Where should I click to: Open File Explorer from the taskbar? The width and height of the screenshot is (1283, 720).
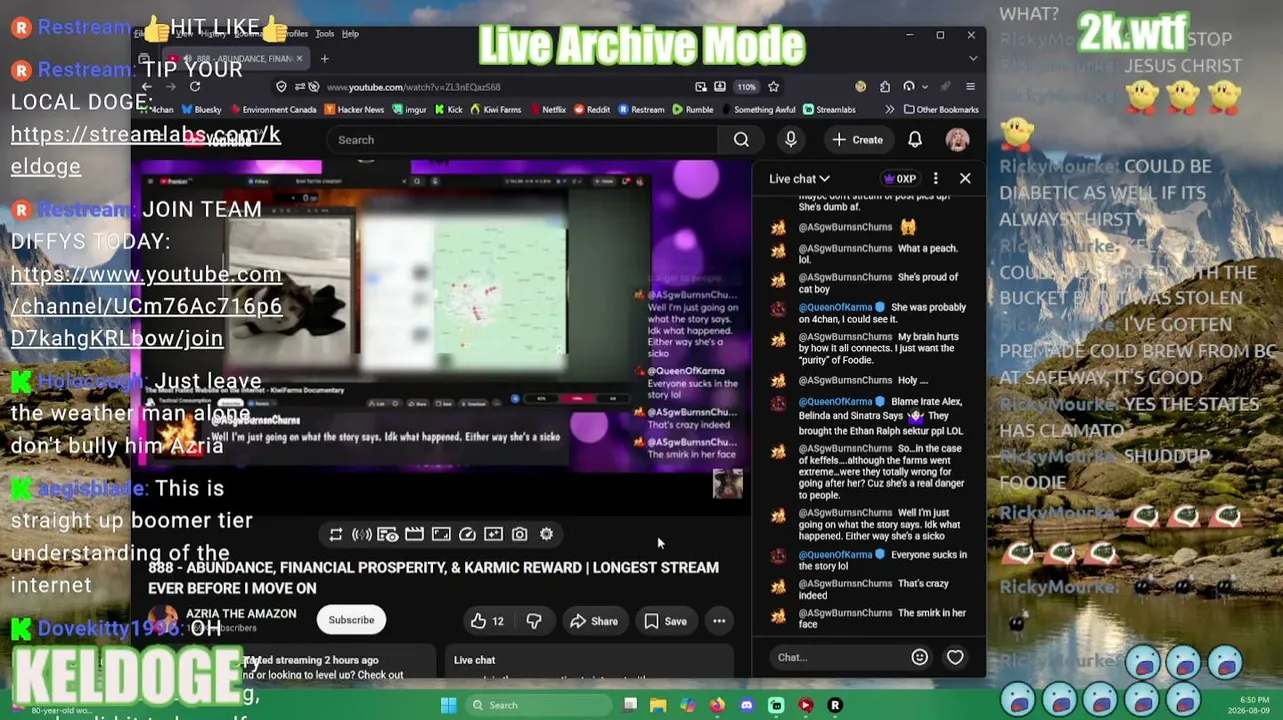[658, 705]
